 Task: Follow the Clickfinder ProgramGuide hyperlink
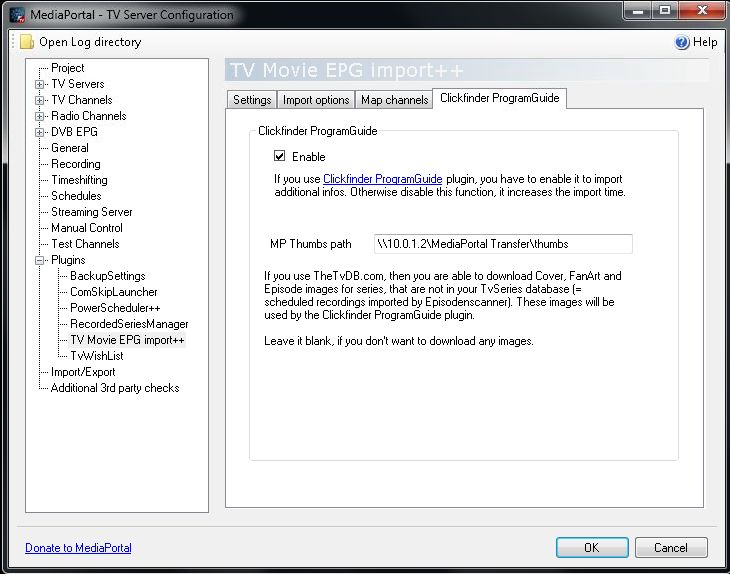(382, 179)
